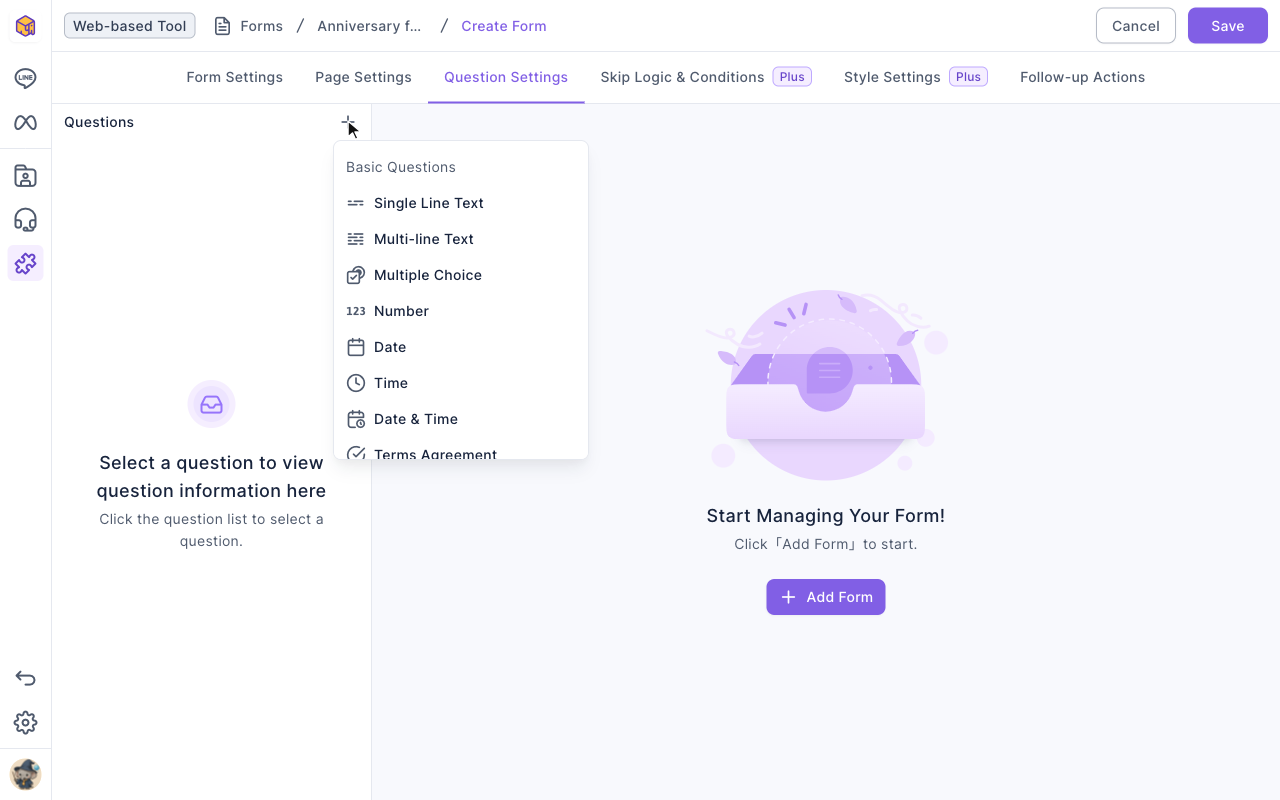Open the Style Settings tab

915,77
